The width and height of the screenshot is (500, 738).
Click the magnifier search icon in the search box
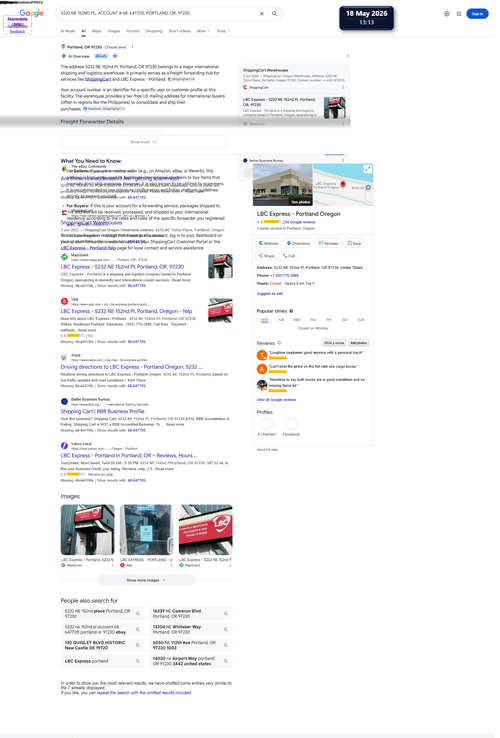(x=274, y=14)
